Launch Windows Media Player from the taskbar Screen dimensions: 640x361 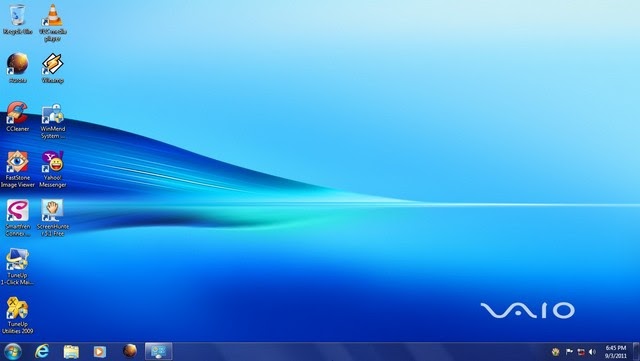[x=100, y=352]
